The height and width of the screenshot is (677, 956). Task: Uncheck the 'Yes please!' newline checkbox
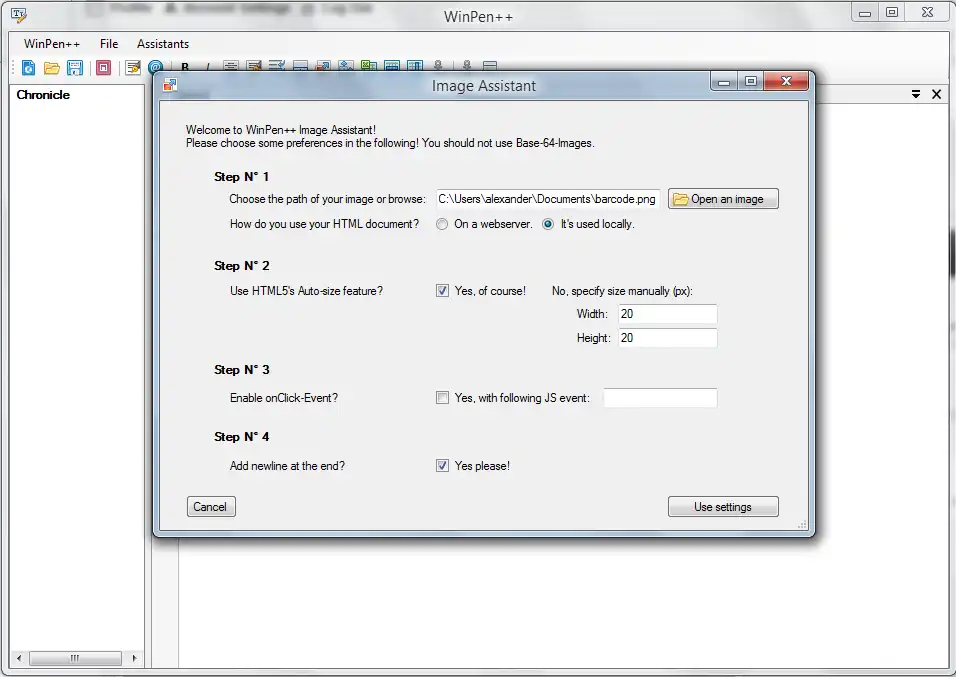point(443,466)
